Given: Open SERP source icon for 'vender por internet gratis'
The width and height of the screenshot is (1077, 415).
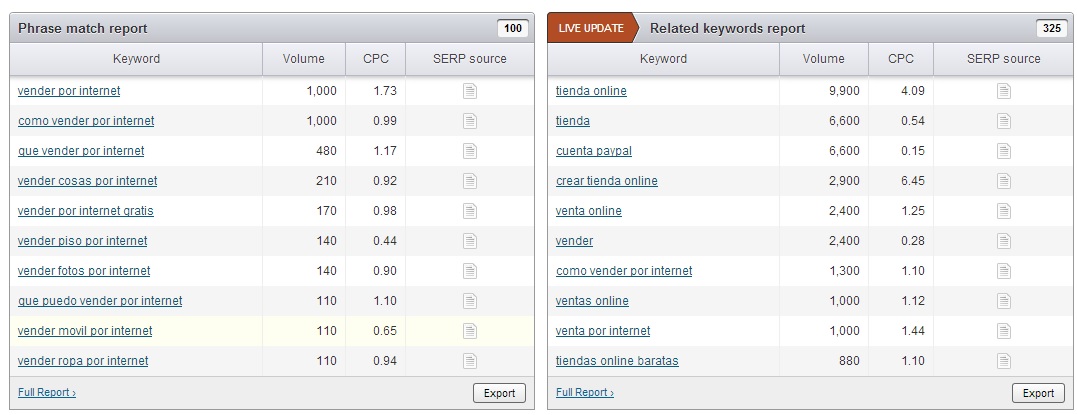Looking at the screenshot, I should 470,210.
